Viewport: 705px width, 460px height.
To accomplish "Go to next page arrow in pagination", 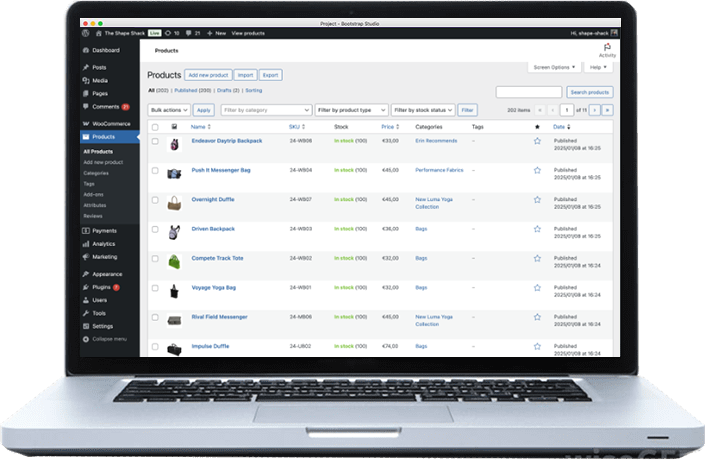I will tap(594, 110).
